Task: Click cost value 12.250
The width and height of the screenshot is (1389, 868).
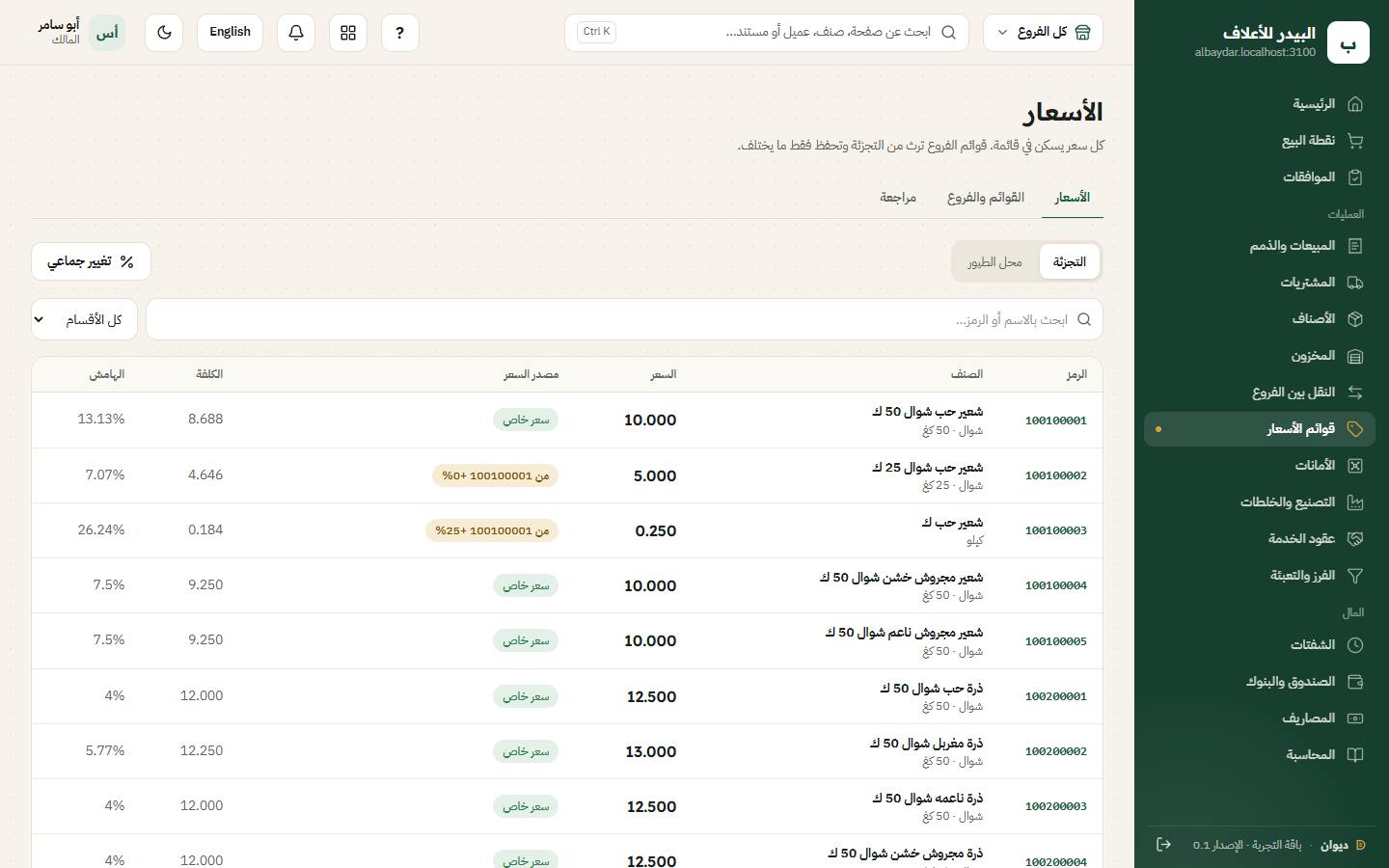Action: 202,750
